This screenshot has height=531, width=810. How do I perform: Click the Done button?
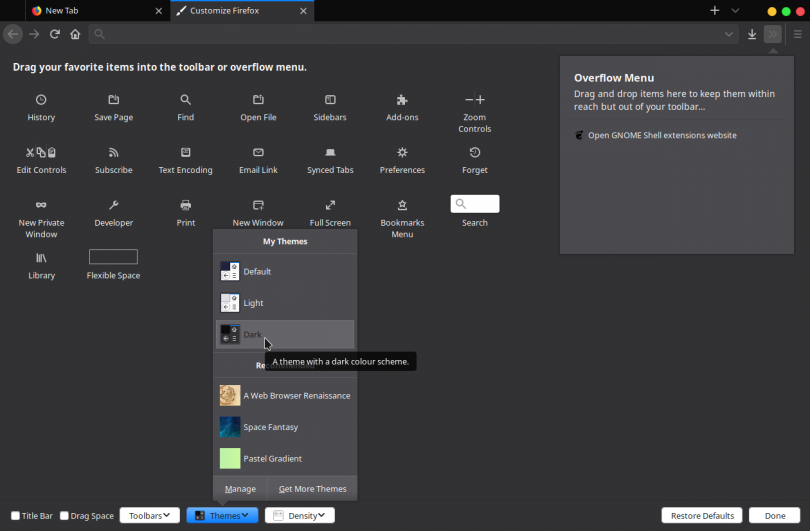point(775,516)
